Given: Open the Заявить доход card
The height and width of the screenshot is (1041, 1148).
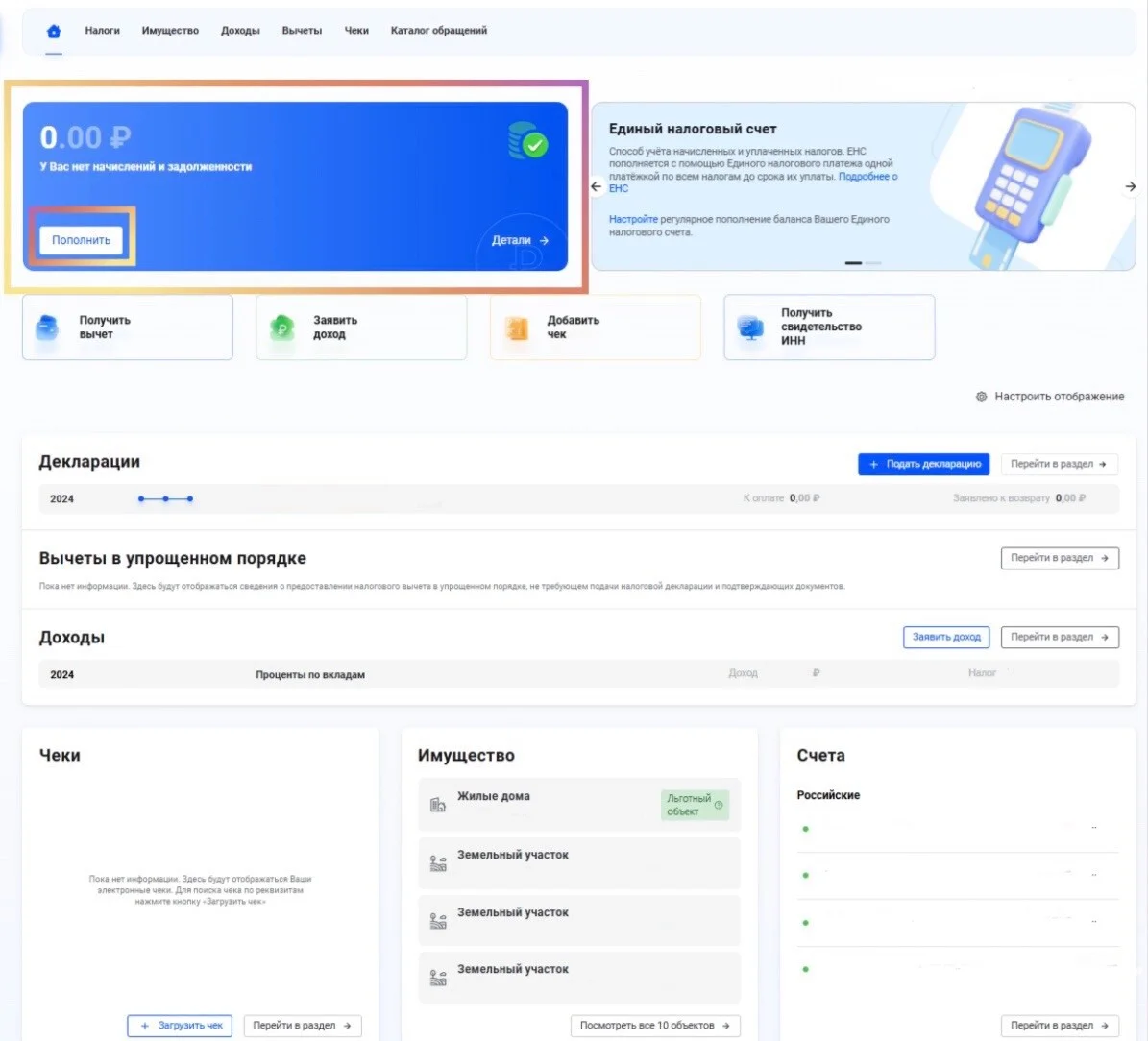Looking at the screenshot, I should pyautogui.click(x=361, y=327).
